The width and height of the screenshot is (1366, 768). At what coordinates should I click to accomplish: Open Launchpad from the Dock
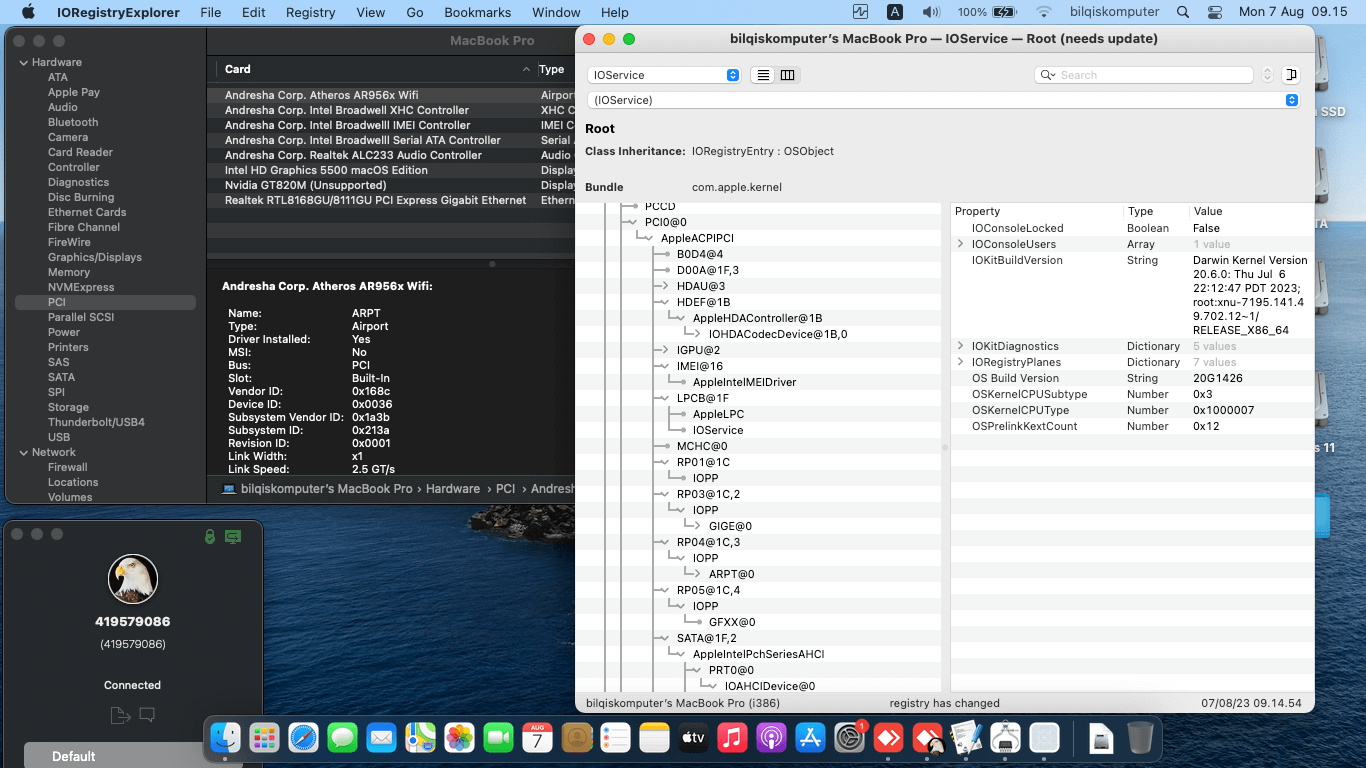coord(264,739)
